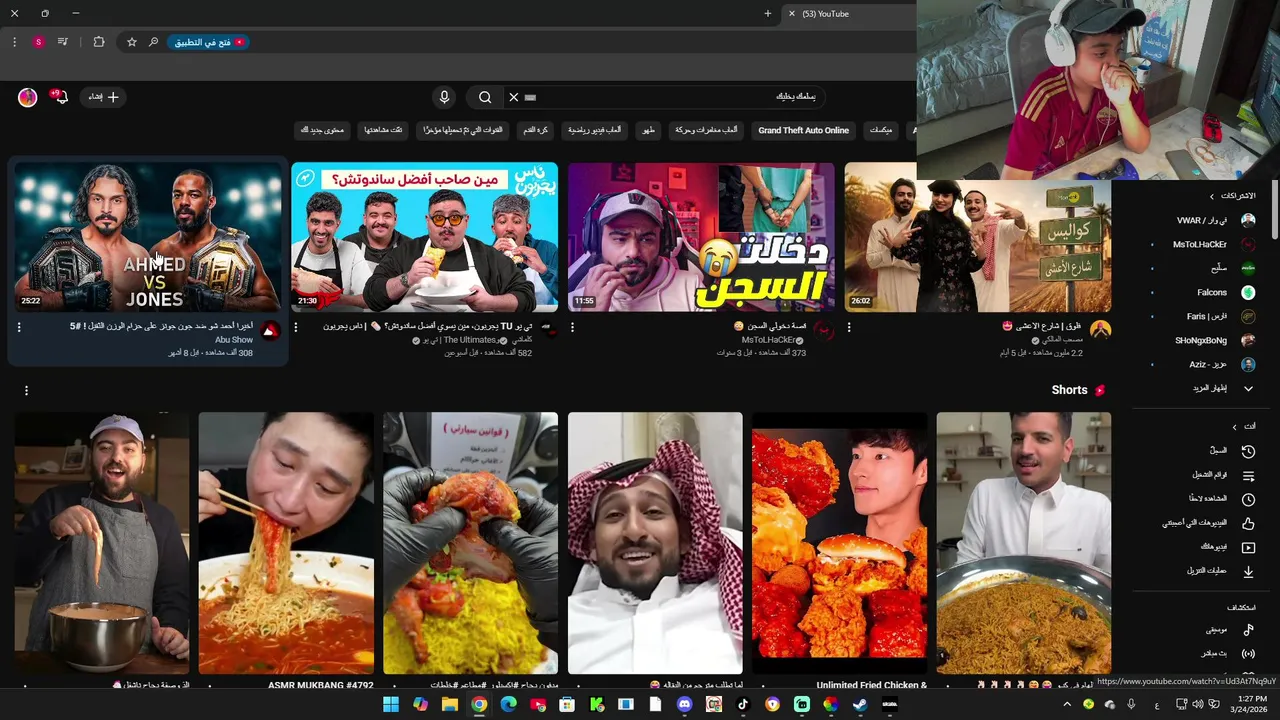Open the Ahmed vs Jones video thumbnail
1280x720 pixels.
[148, 237]
